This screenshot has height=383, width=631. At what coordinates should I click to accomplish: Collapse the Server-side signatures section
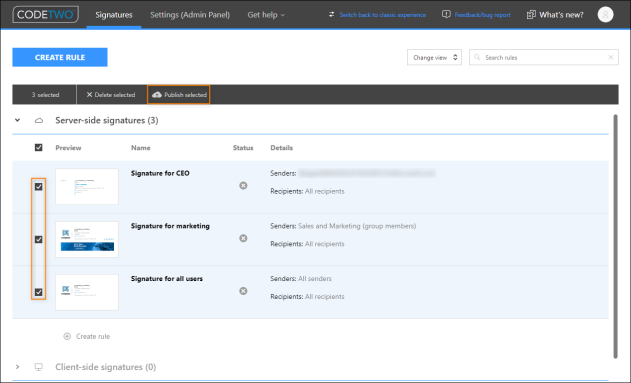point(17,120)
